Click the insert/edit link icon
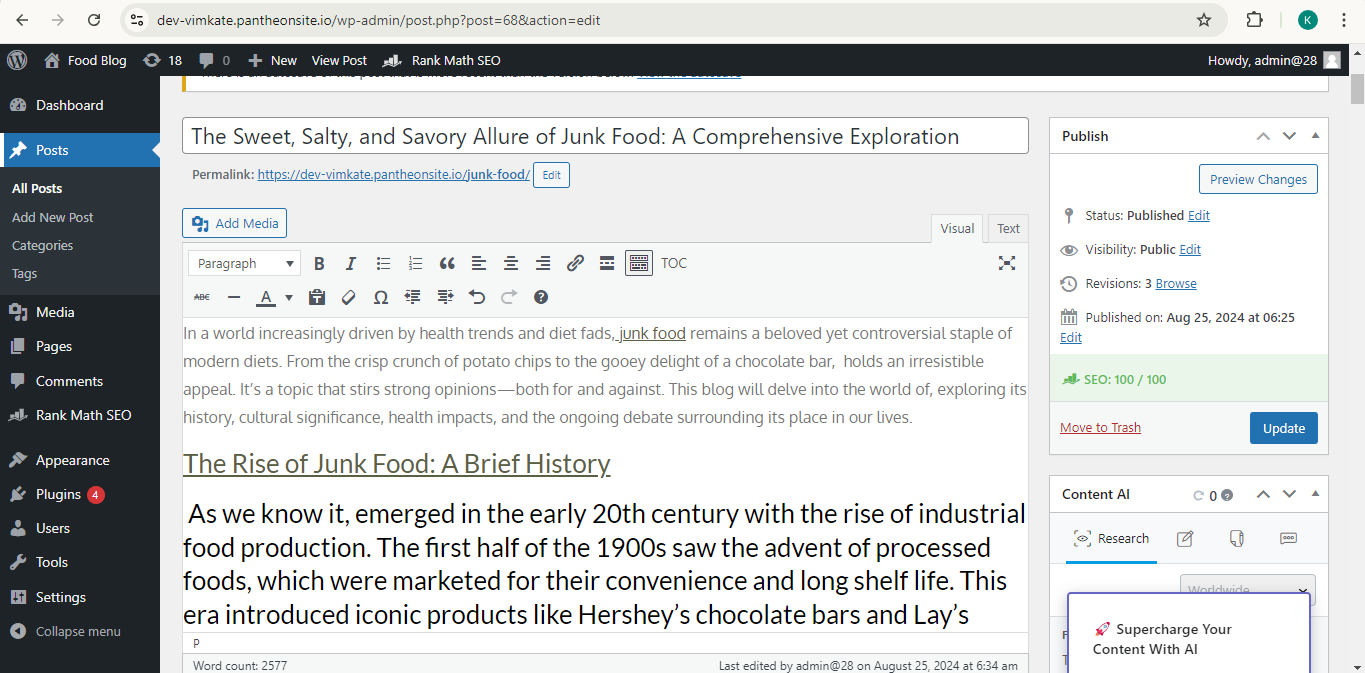The image size is (1365, 673). (575, 264)
